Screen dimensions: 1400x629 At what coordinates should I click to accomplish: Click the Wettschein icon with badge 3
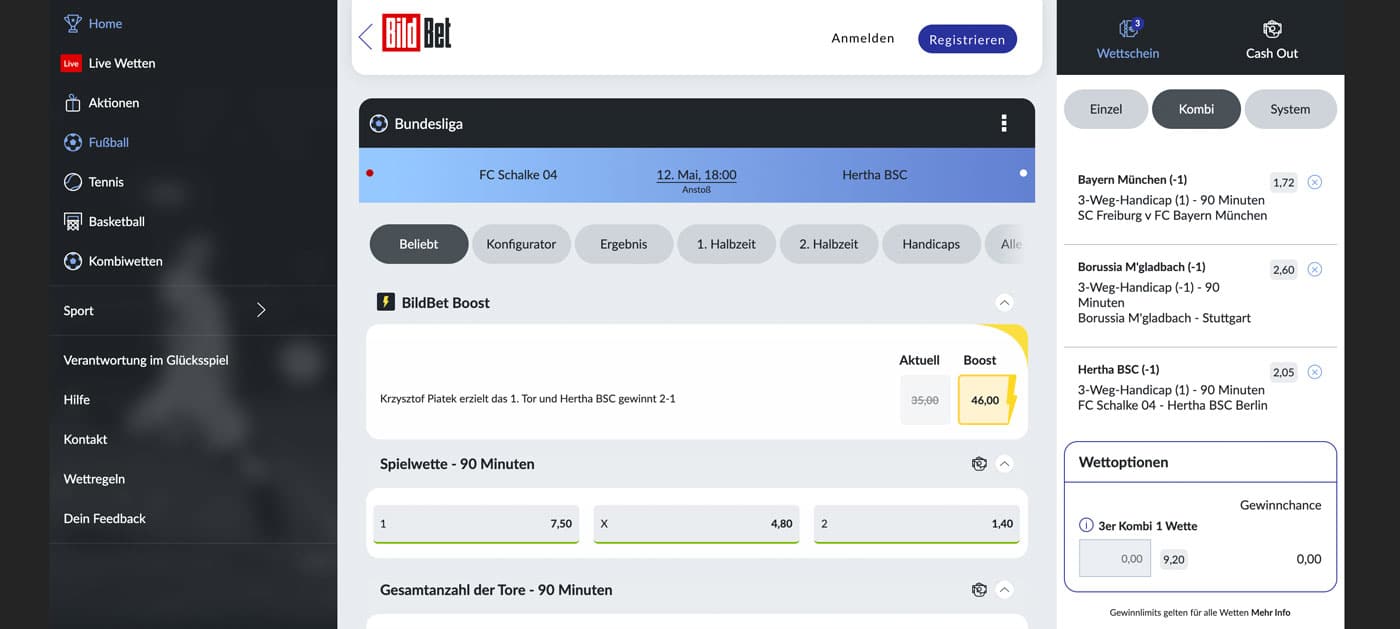pyautogui.click(x=1129, y=28)
